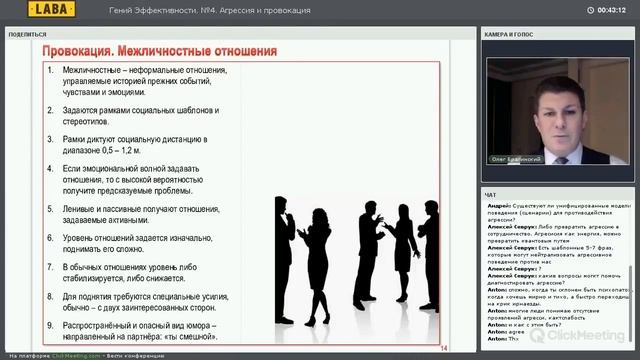Click slide item 9 'Распространённый и опасный вид юмора'
The image size is (640, 360).
(x=140, y=331)
